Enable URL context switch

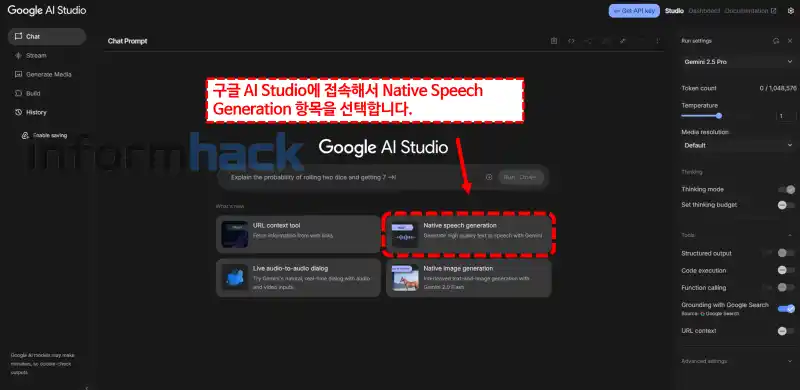tap(786, 331)
